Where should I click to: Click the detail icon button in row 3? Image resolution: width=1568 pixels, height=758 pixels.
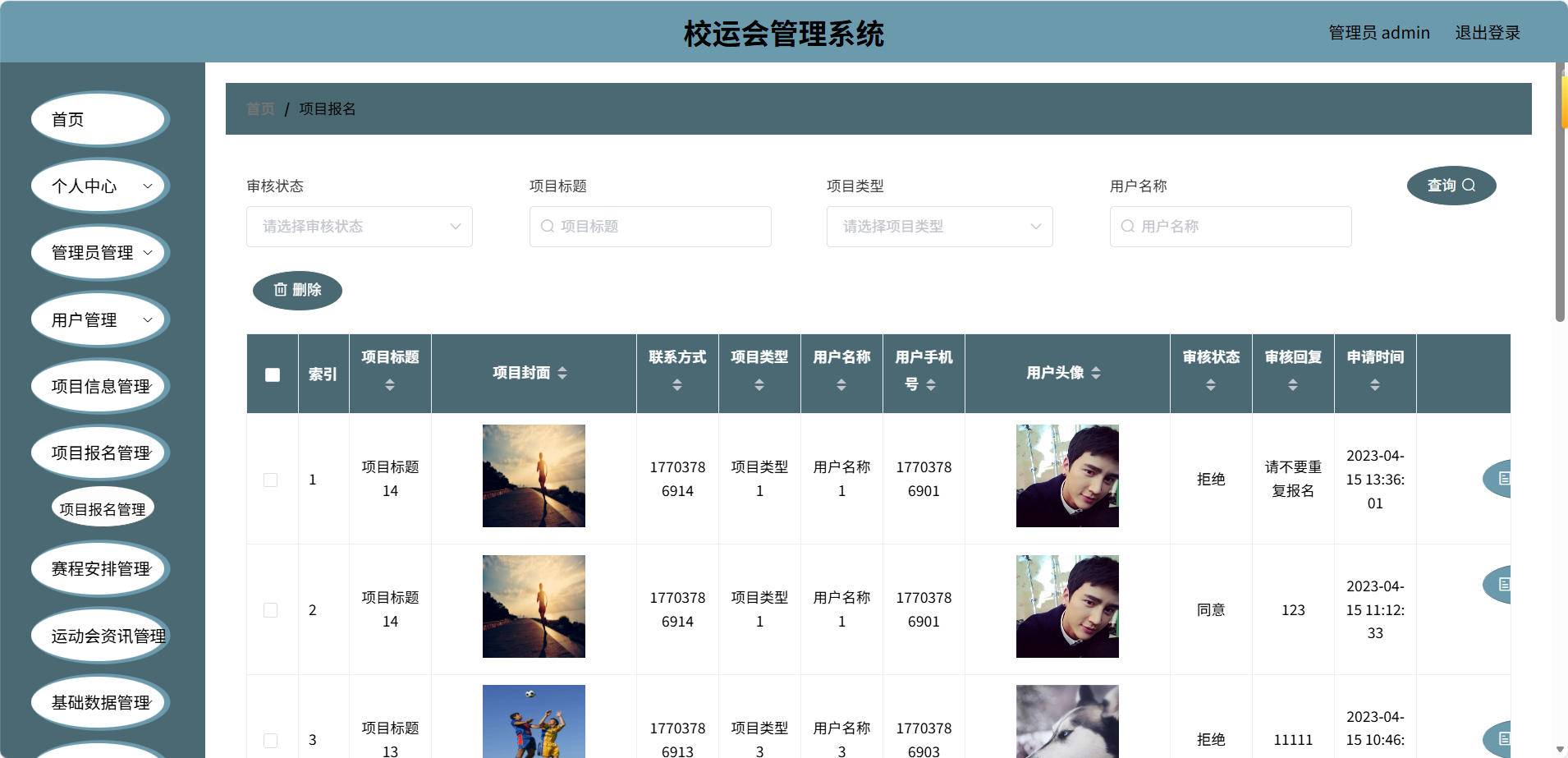[1497, 738]
